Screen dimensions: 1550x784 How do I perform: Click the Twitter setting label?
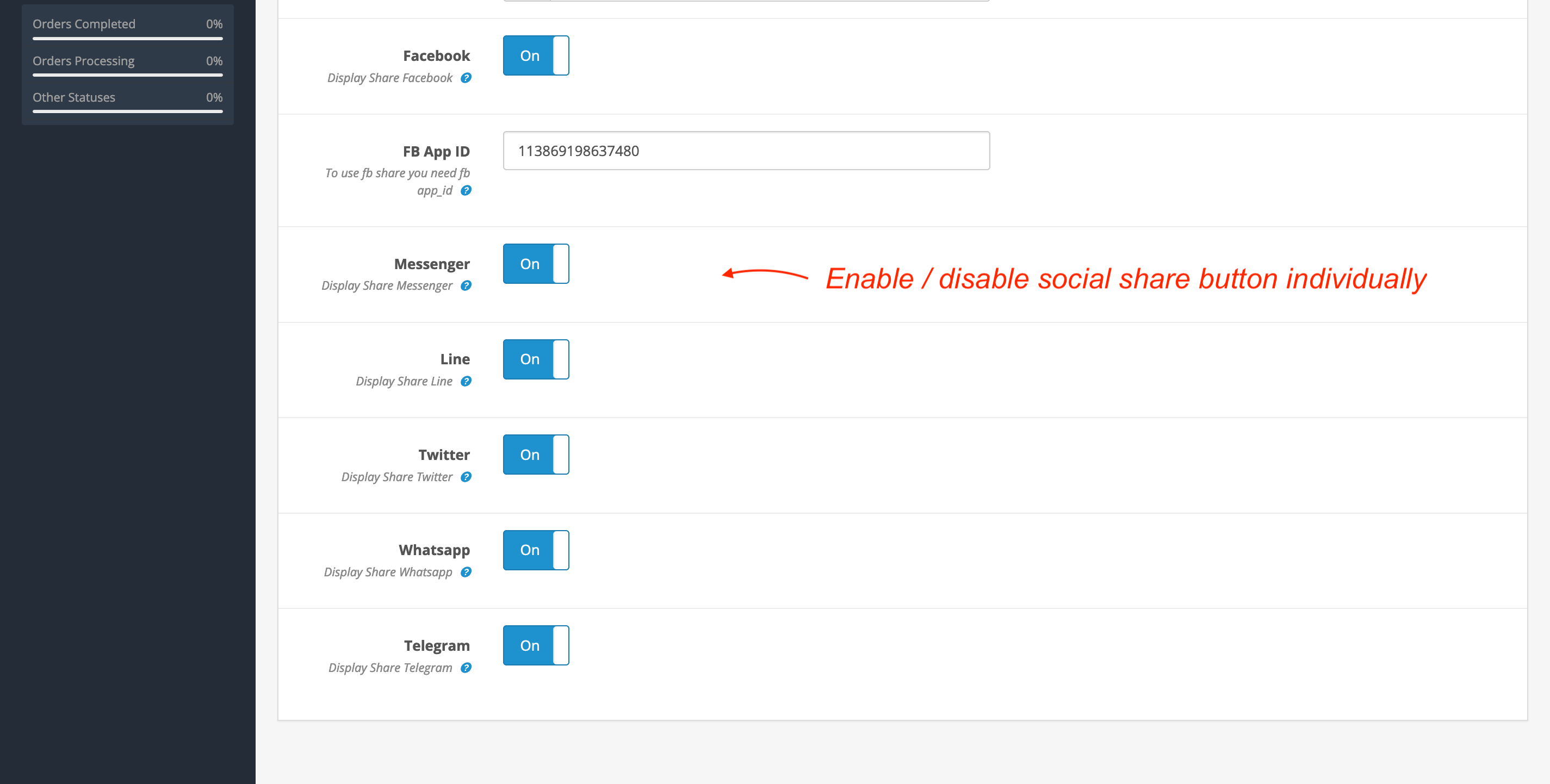tap(444, 455)
